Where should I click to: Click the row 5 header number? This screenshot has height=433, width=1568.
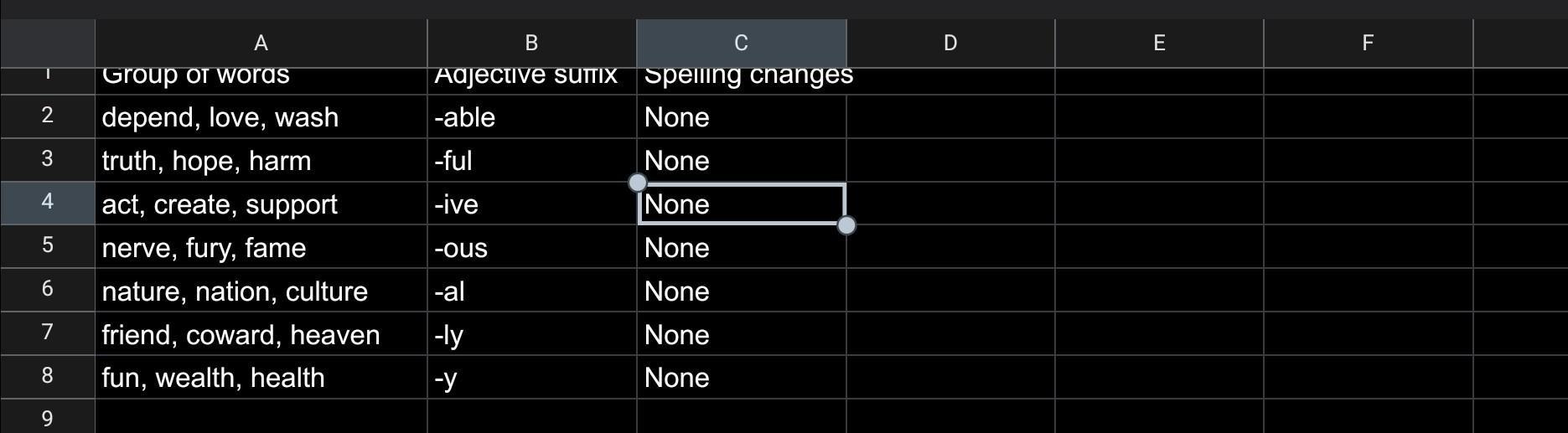(47, 246)
